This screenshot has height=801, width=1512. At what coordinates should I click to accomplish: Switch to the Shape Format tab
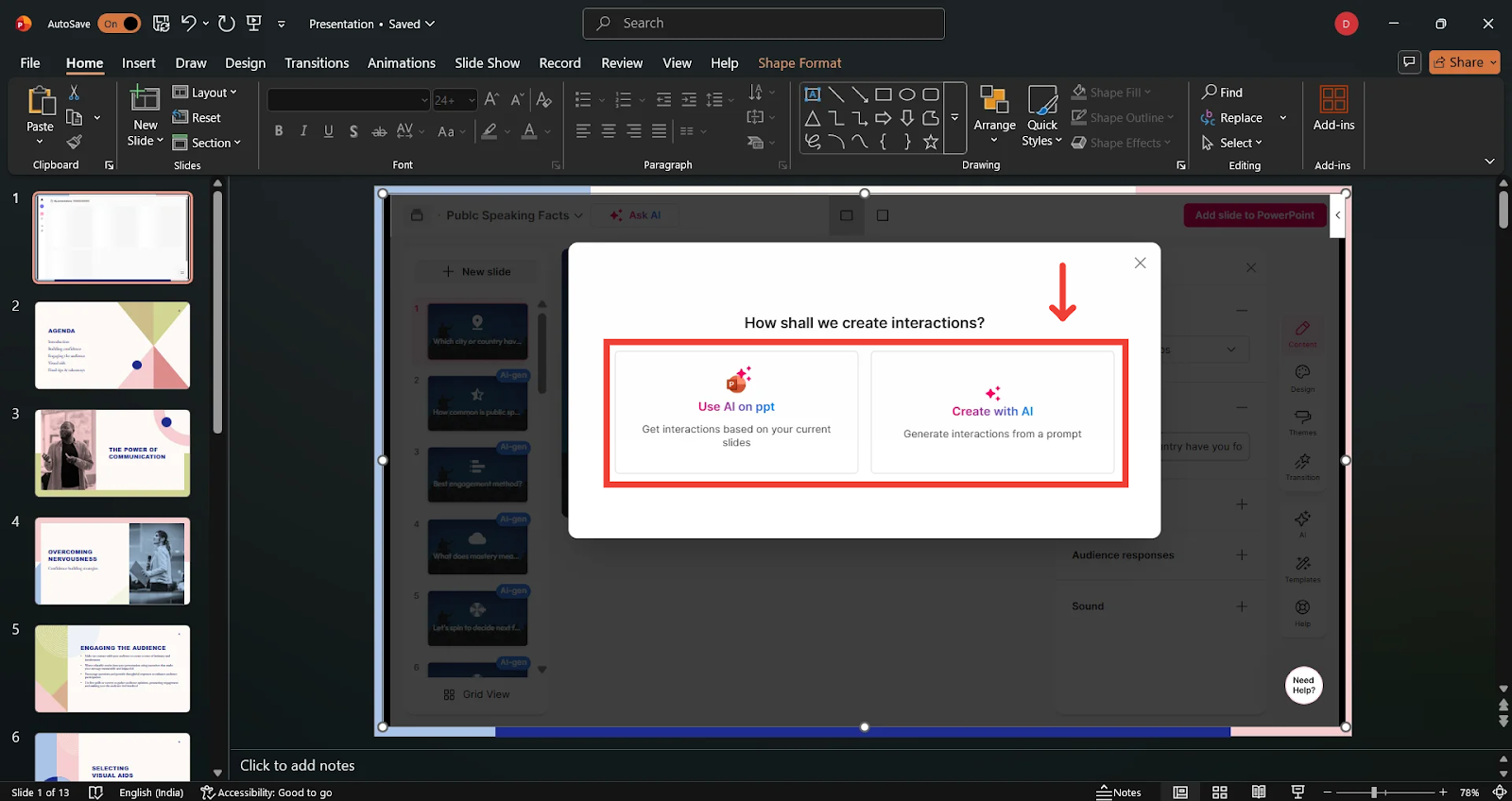point(799,63)
